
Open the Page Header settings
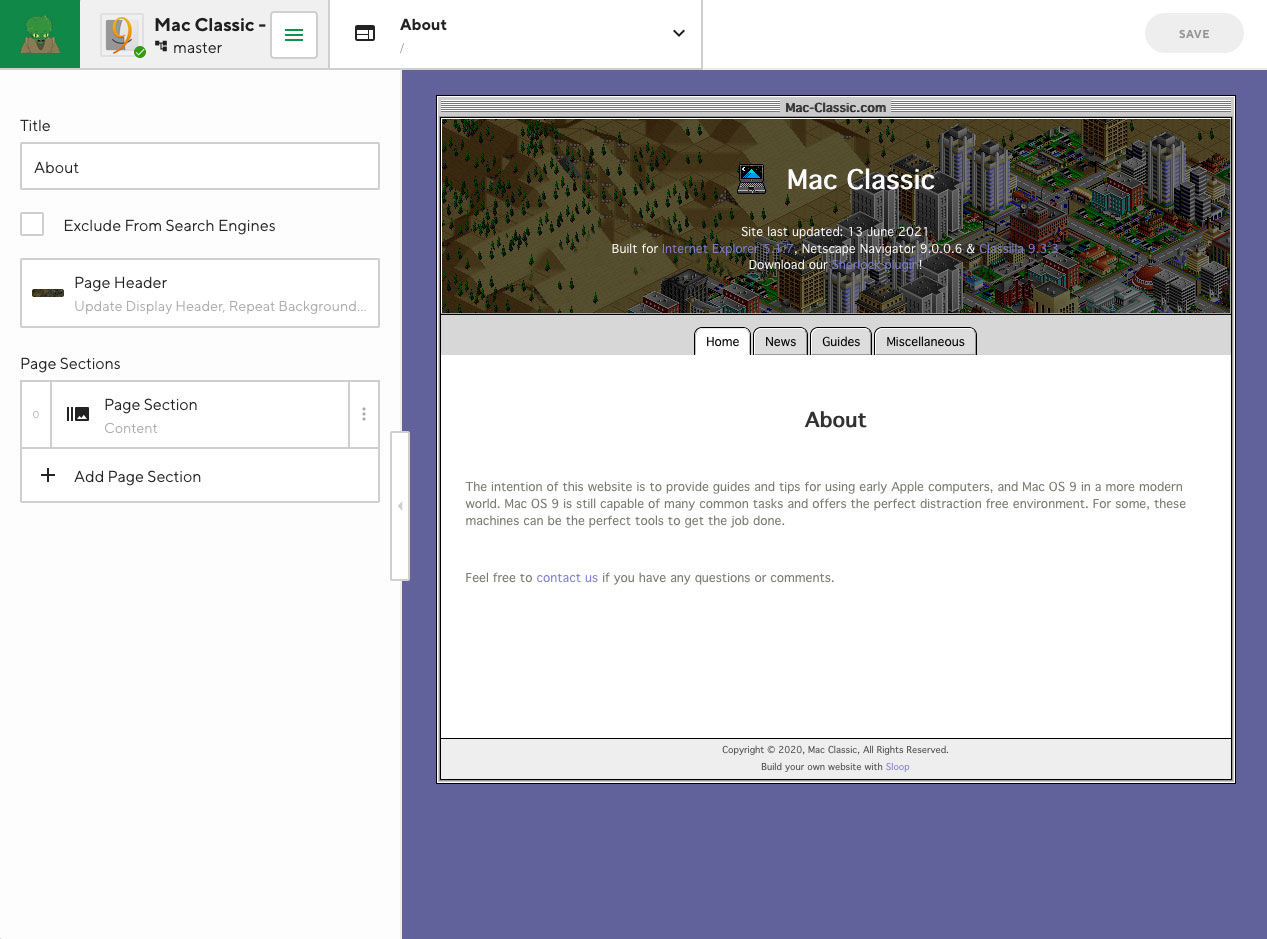(x=200, y=293)
